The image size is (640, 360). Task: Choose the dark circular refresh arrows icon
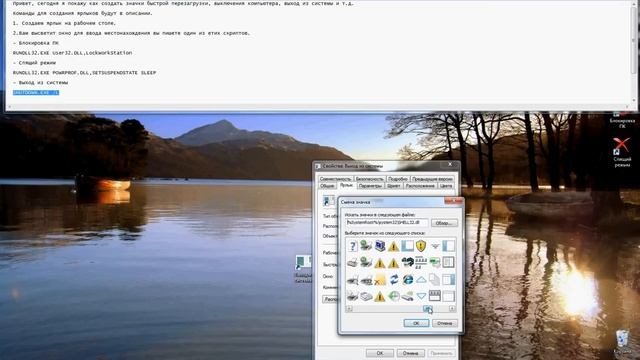pos(407,262)
